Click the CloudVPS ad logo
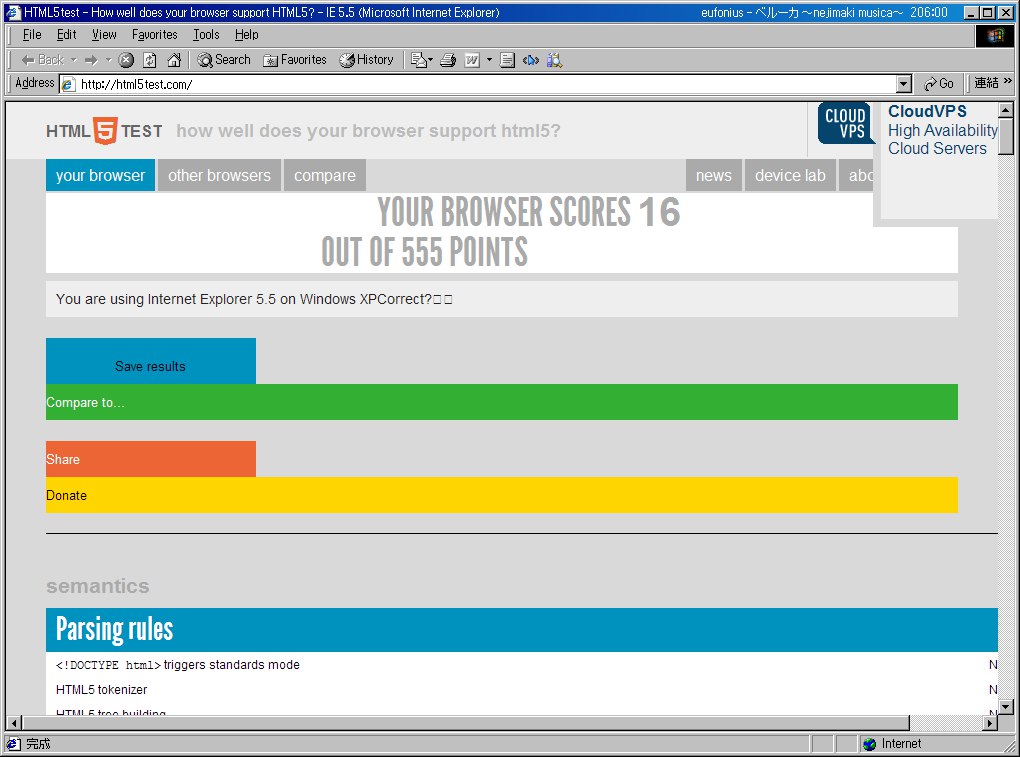 pos(846,123)
